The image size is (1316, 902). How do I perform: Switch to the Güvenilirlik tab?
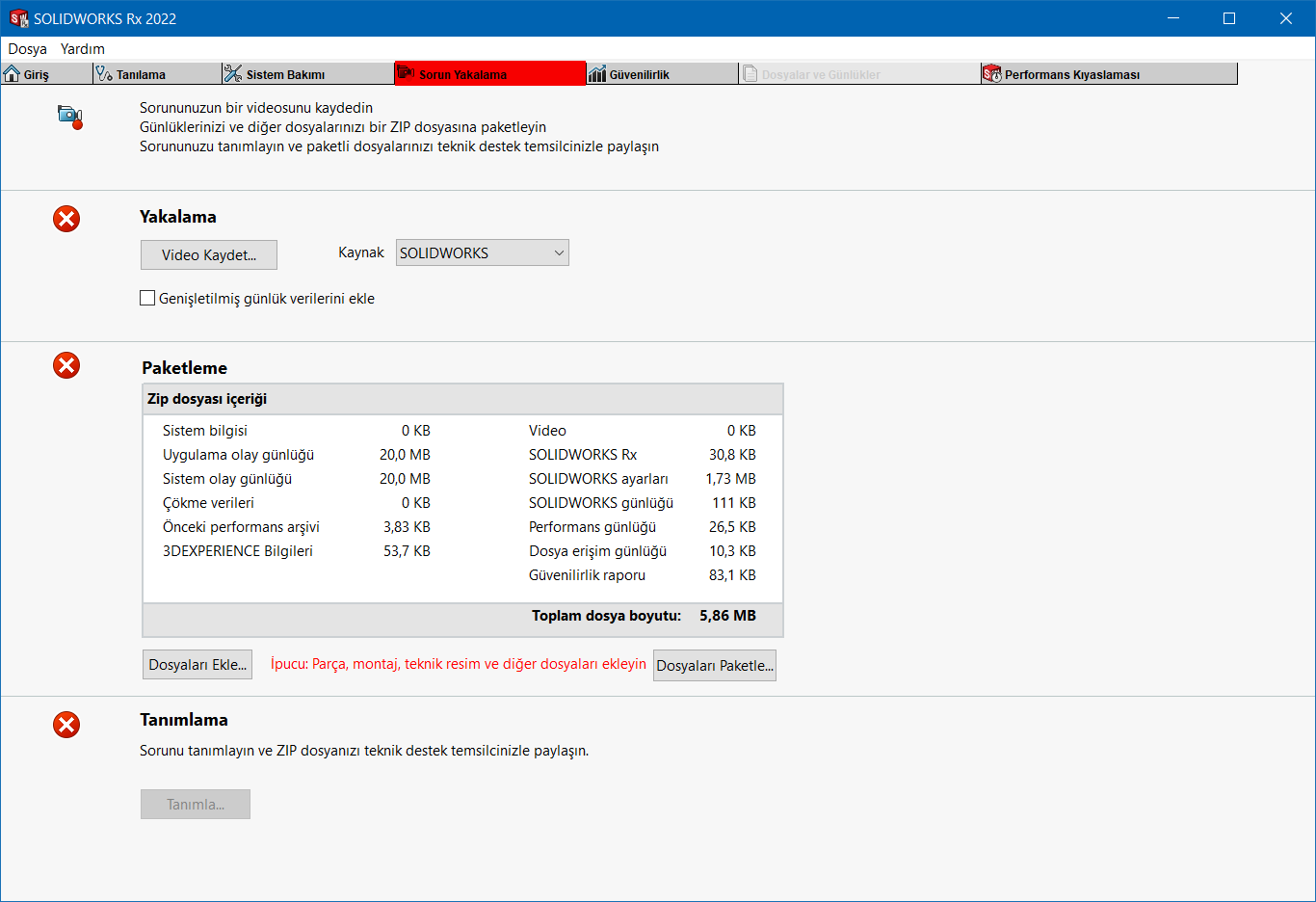[x=662, y=73]
